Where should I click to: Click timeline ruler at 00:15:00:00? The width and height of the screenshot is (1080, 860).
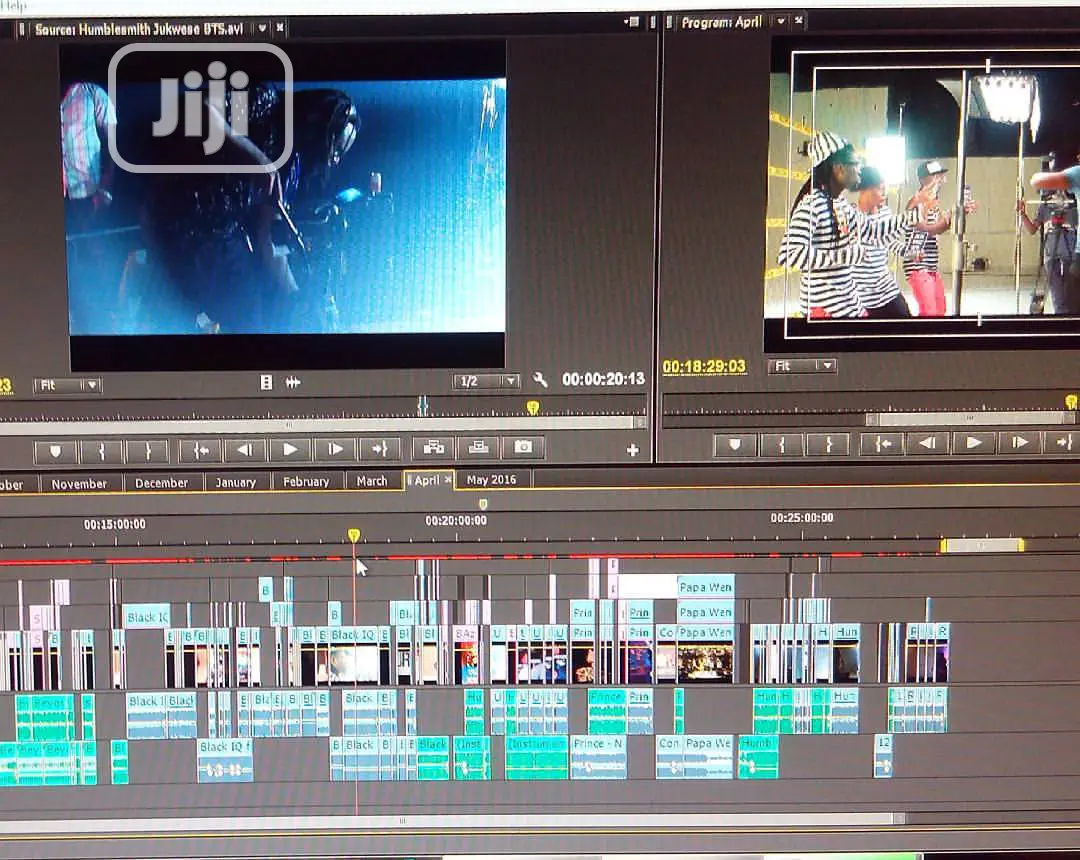click(114, 525)
